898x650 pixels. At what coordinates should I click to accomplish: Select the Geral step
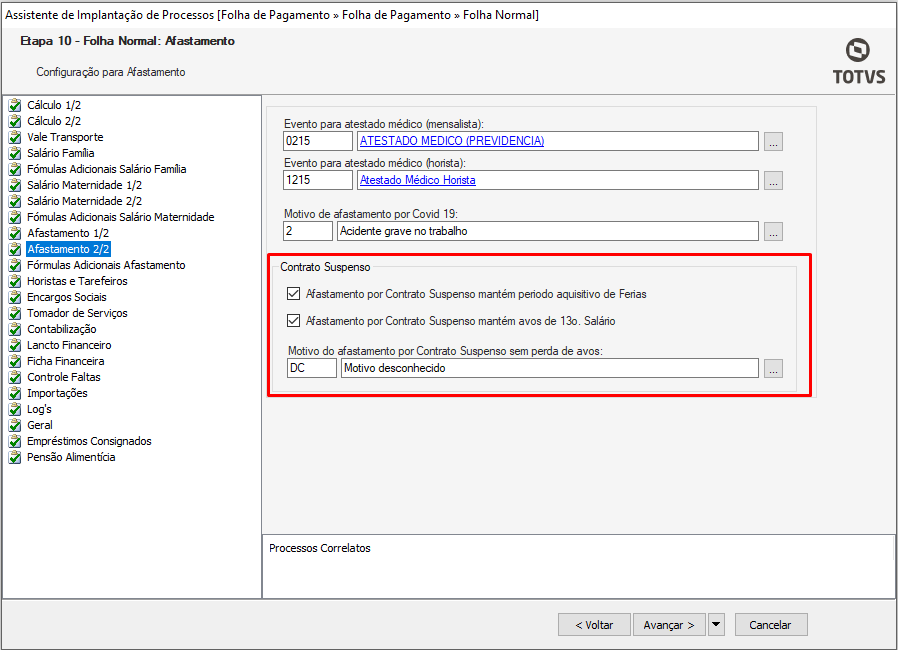click(x=40, y=426)
